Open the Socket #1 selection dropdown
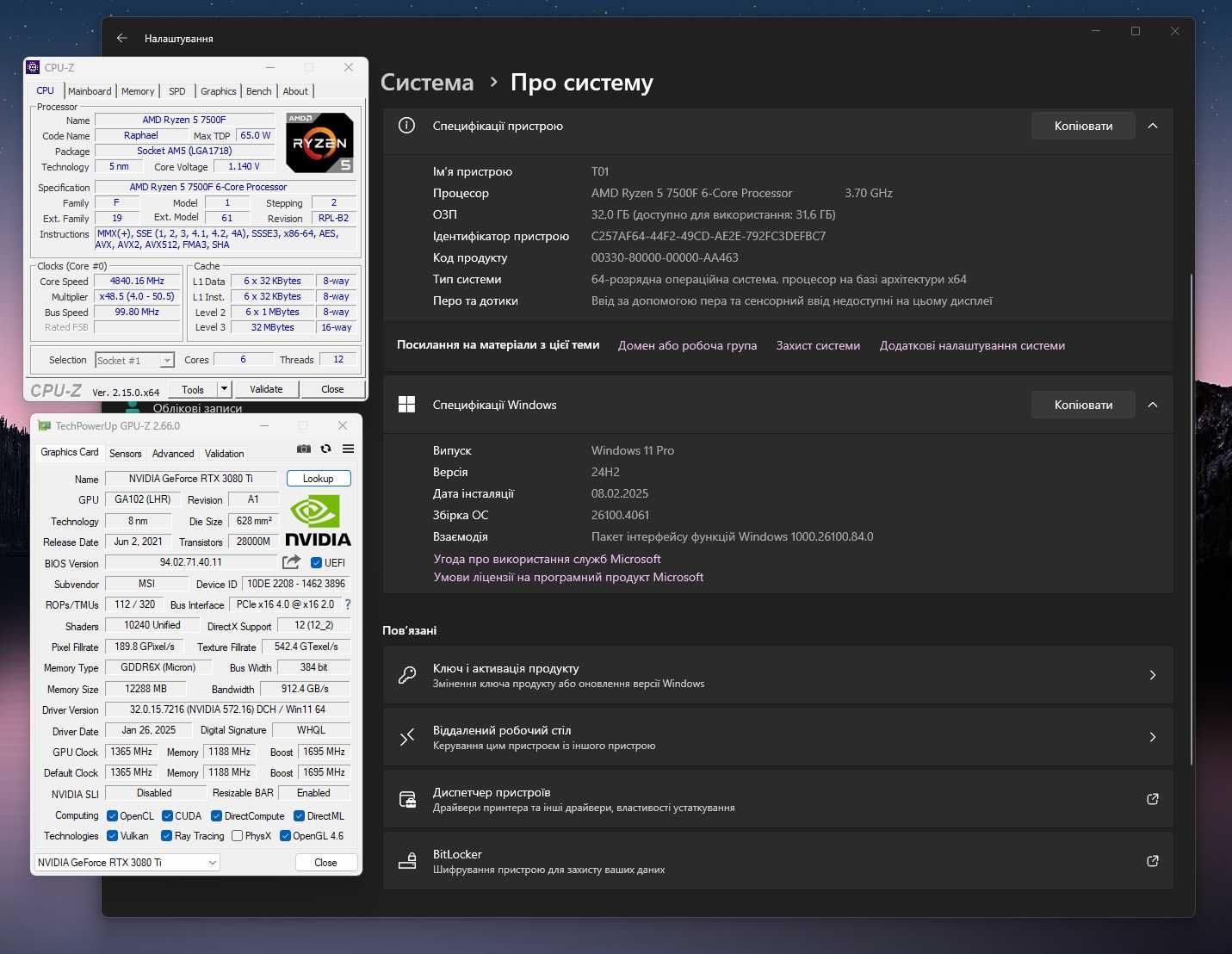 click(134, 360)
